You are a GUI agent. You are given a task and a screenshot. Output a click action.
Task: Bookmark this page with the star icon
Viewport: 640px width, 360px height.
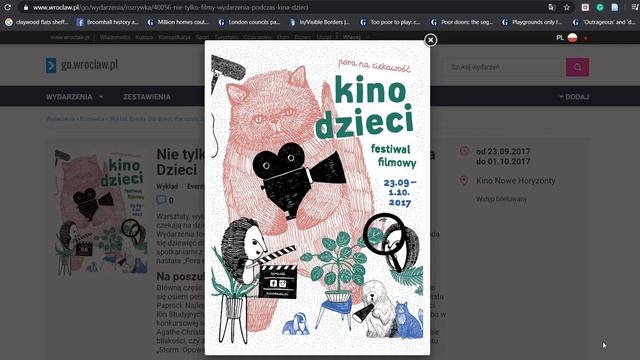pos(567,7)
